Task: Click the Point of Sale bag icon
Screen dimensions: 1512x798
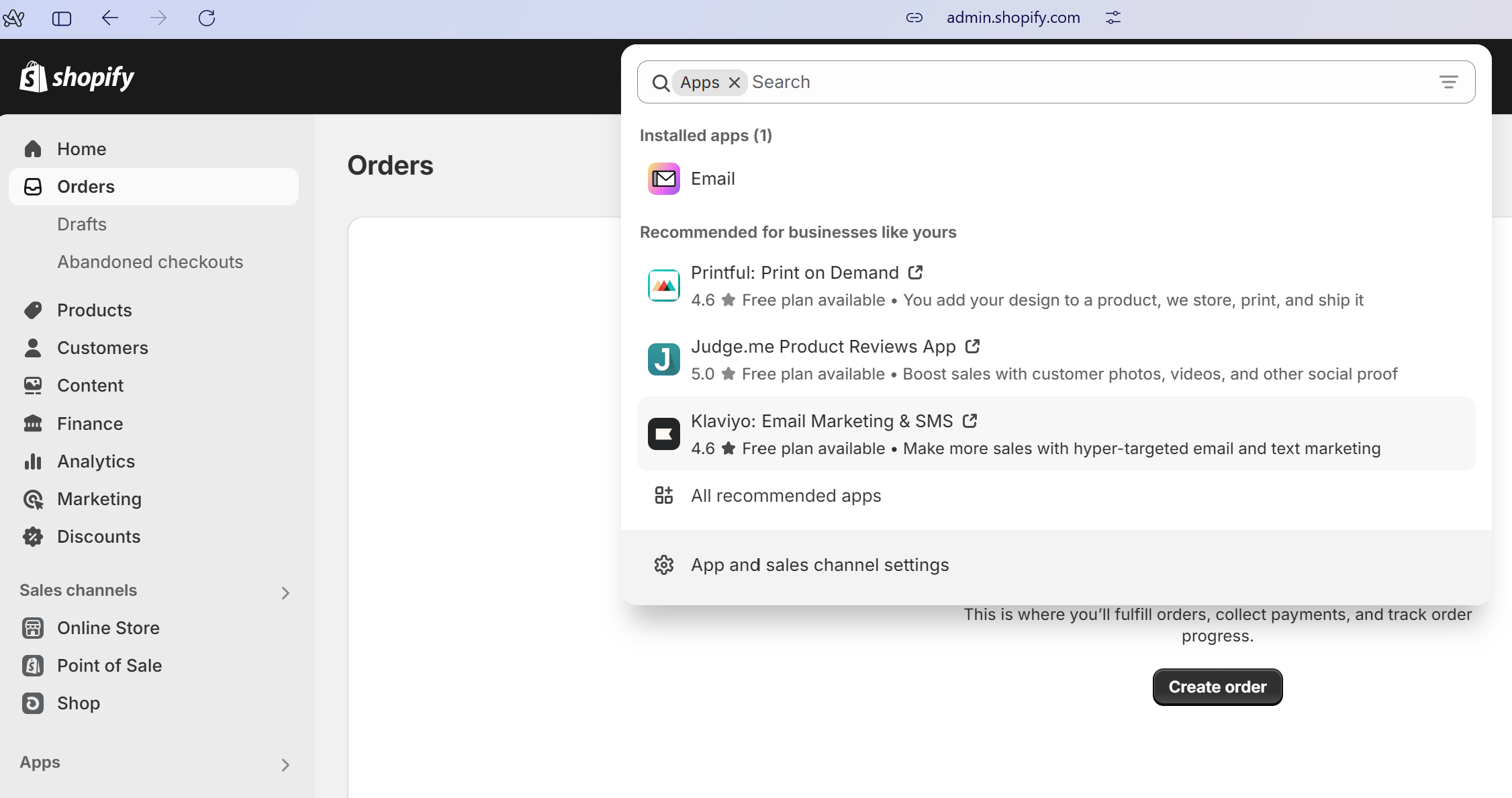Action: pos(33,666)
